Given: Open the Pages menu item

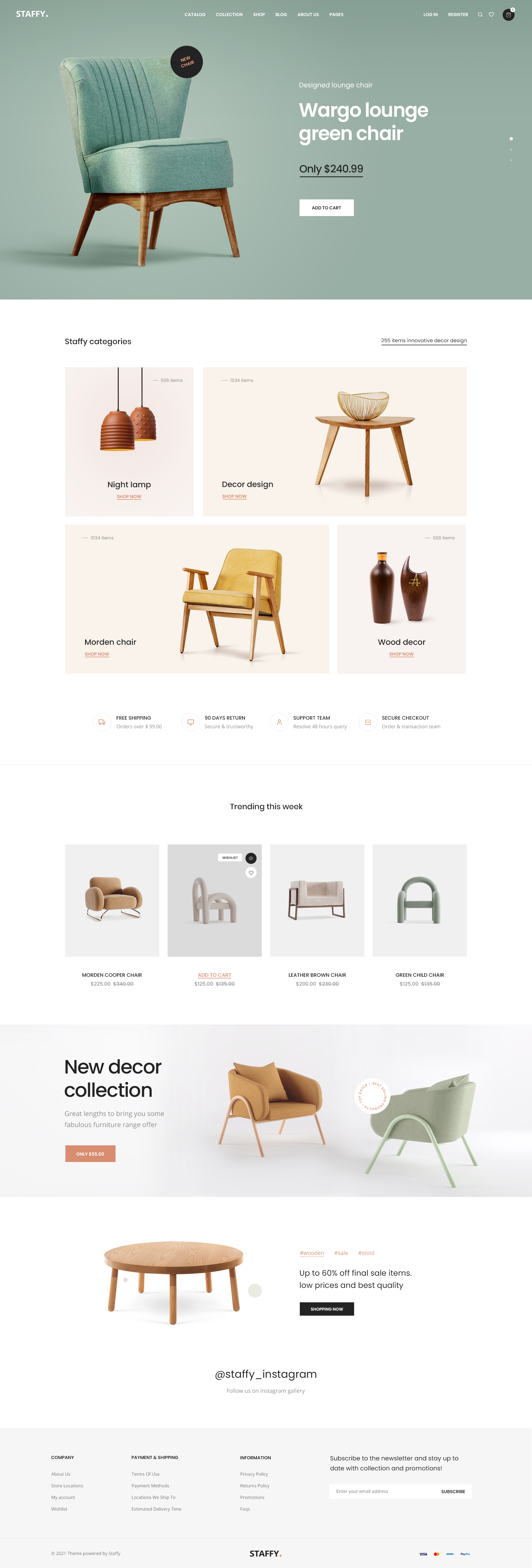Looking at the screenshot, I should 336,15.
